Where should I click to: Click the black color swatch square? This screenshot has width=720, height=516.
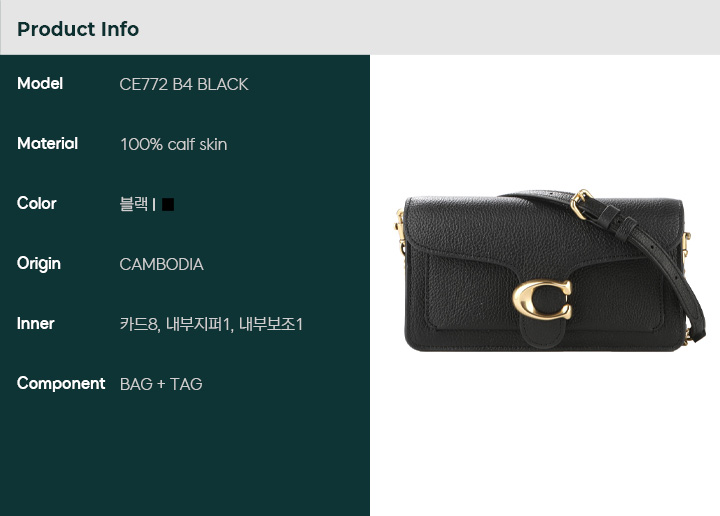point(168,204)
